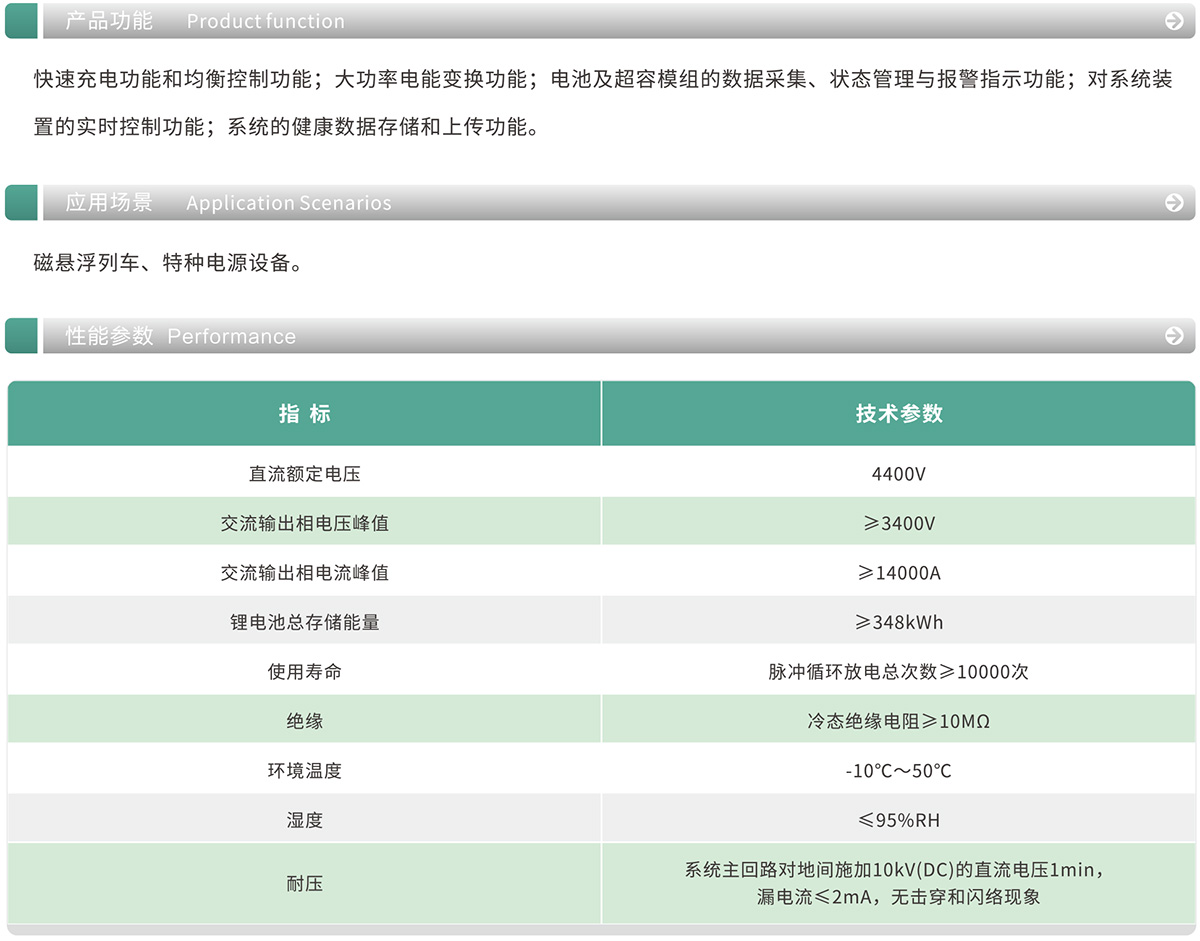This screenshot has width=1200, height=941.
Task: Click the 4400V value cell
Action: (898, 474)
